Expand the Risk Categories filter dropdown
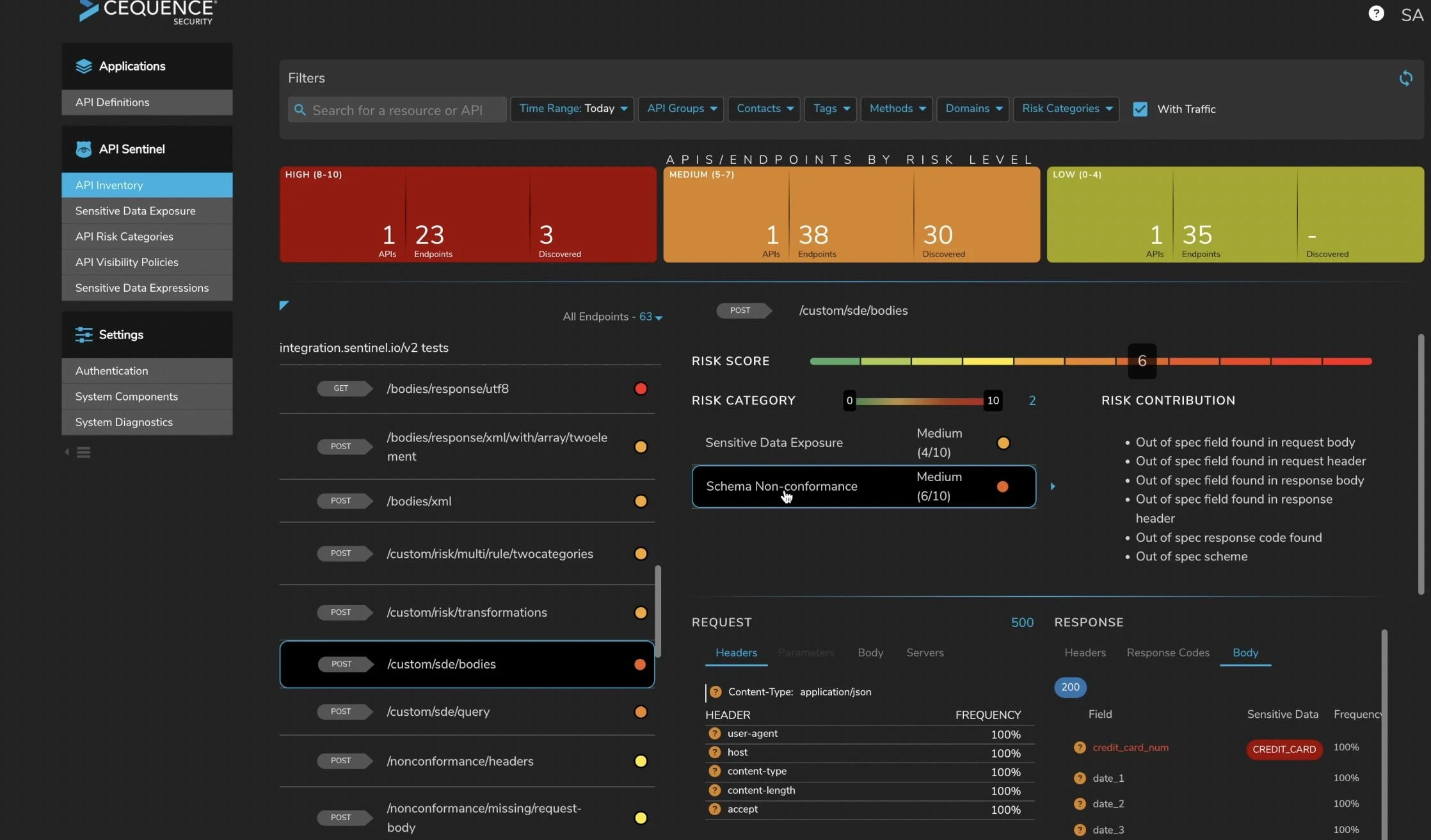The height and width of the screenshot is (840, 1431). [1066, 109]
